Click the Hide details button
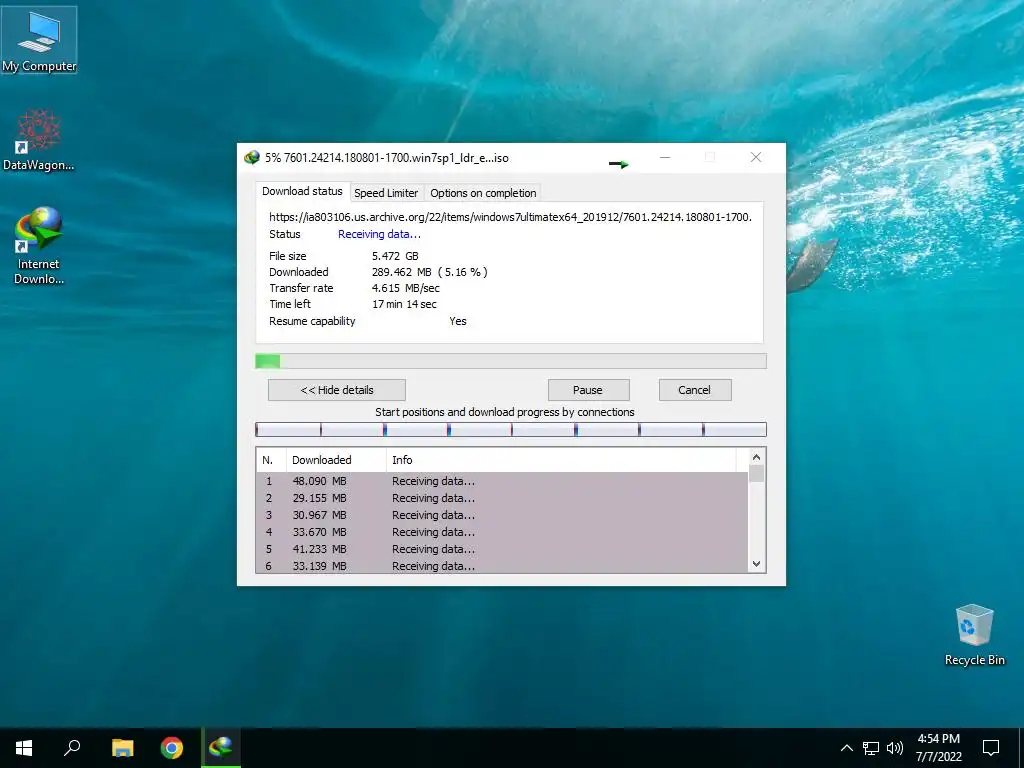1024x768 pixels. tap(337, 390)
